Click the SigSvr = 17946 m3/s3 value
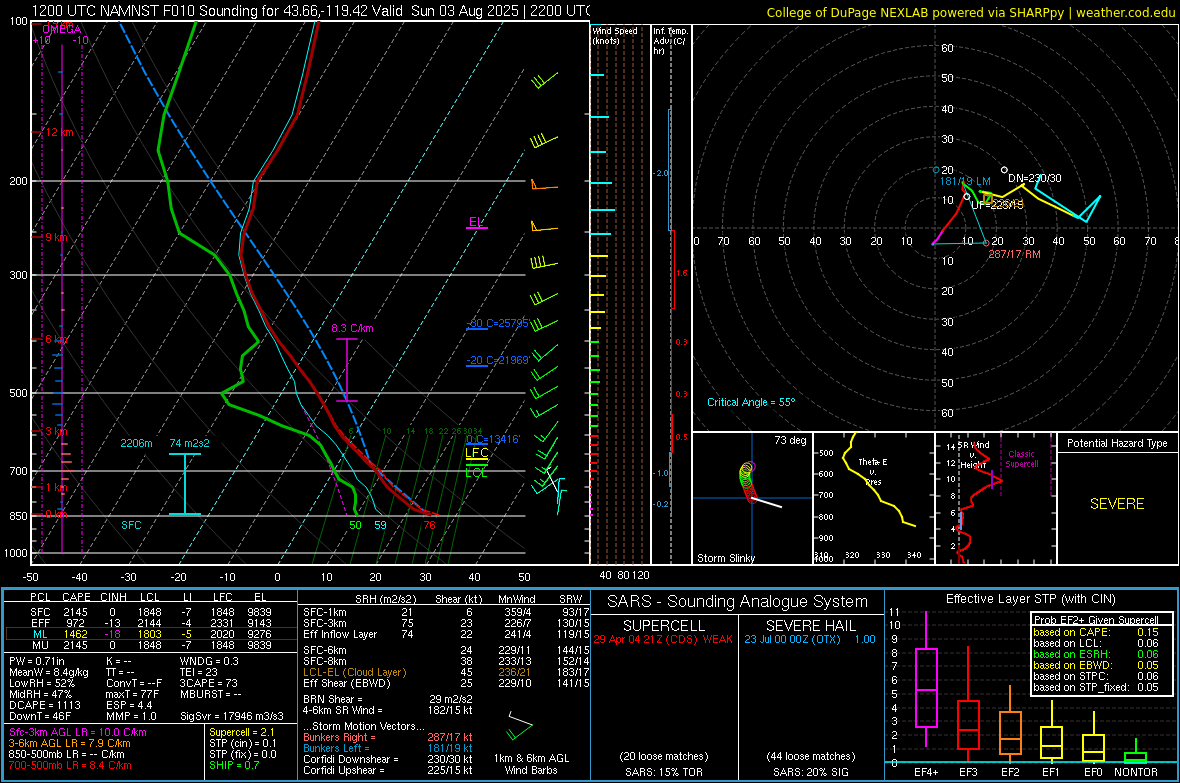Viewport: 1180px width, 783px height. pos(232,716)
